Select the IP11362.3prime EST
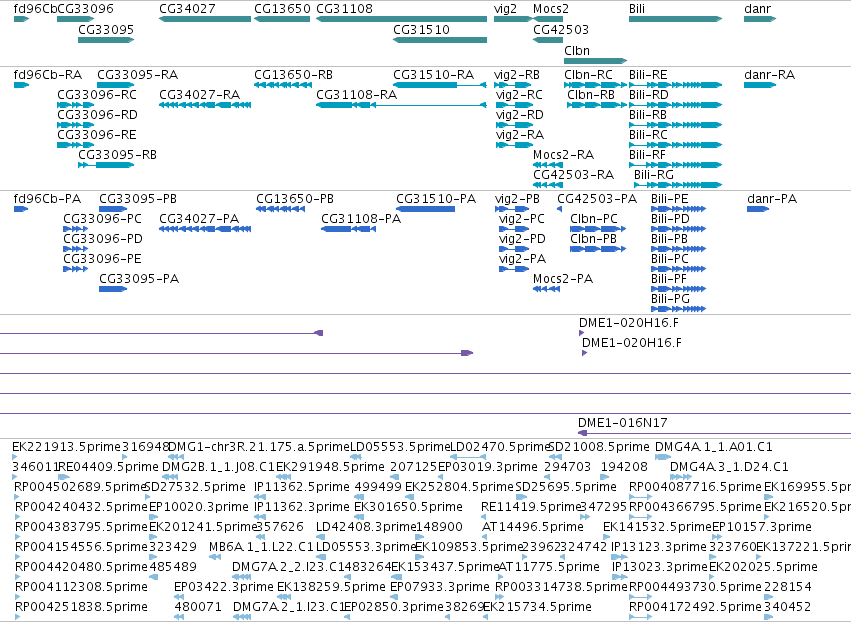The height and width of the screenshot is (622, 851). (x=259, y=517)
